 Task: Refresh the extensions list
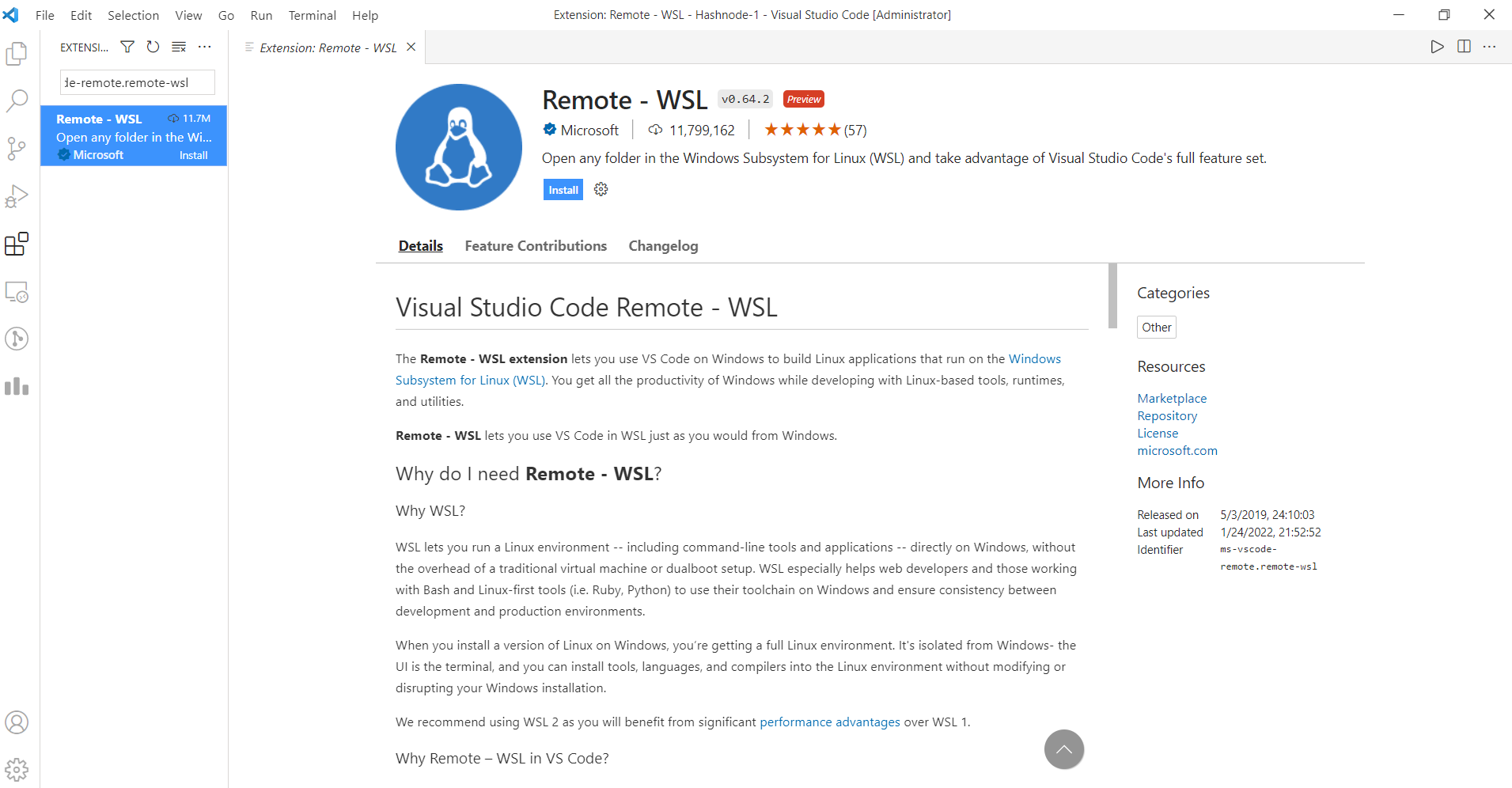tap(153, 47)
